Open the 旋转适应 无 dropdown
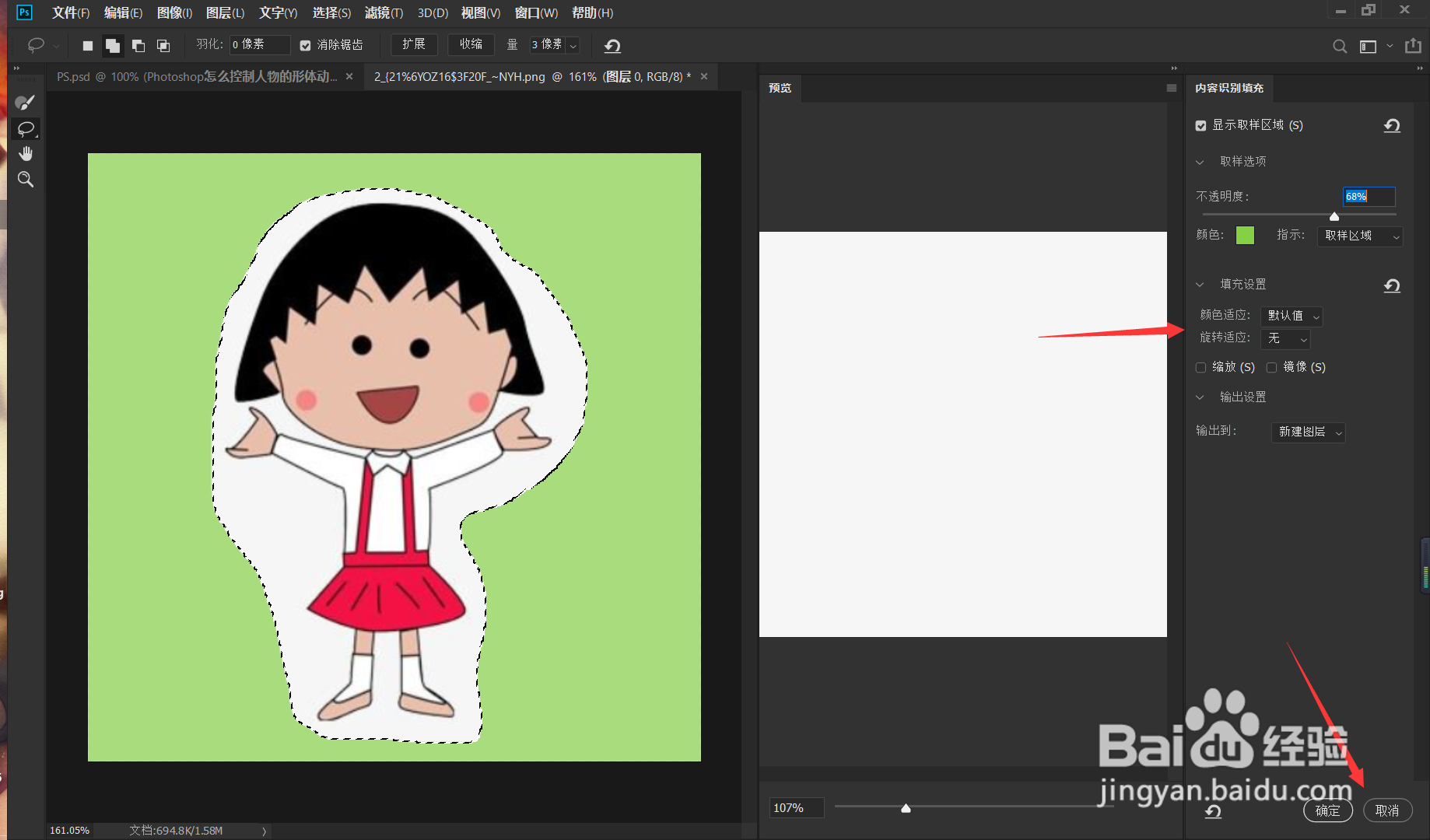This screenshot has height=840, width=1430. (1285, 339)
